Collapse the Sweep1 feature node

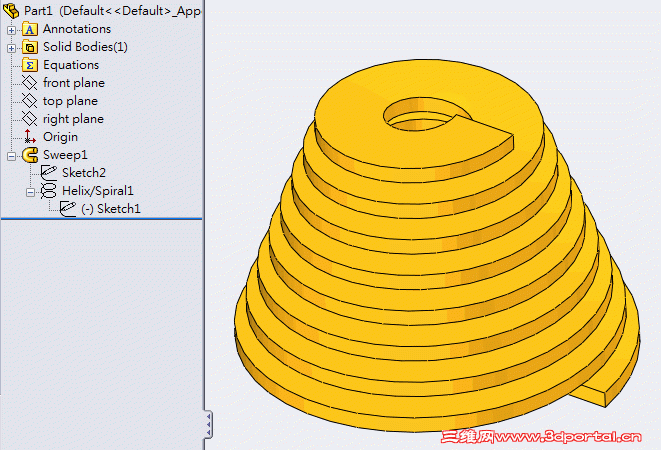11,156
